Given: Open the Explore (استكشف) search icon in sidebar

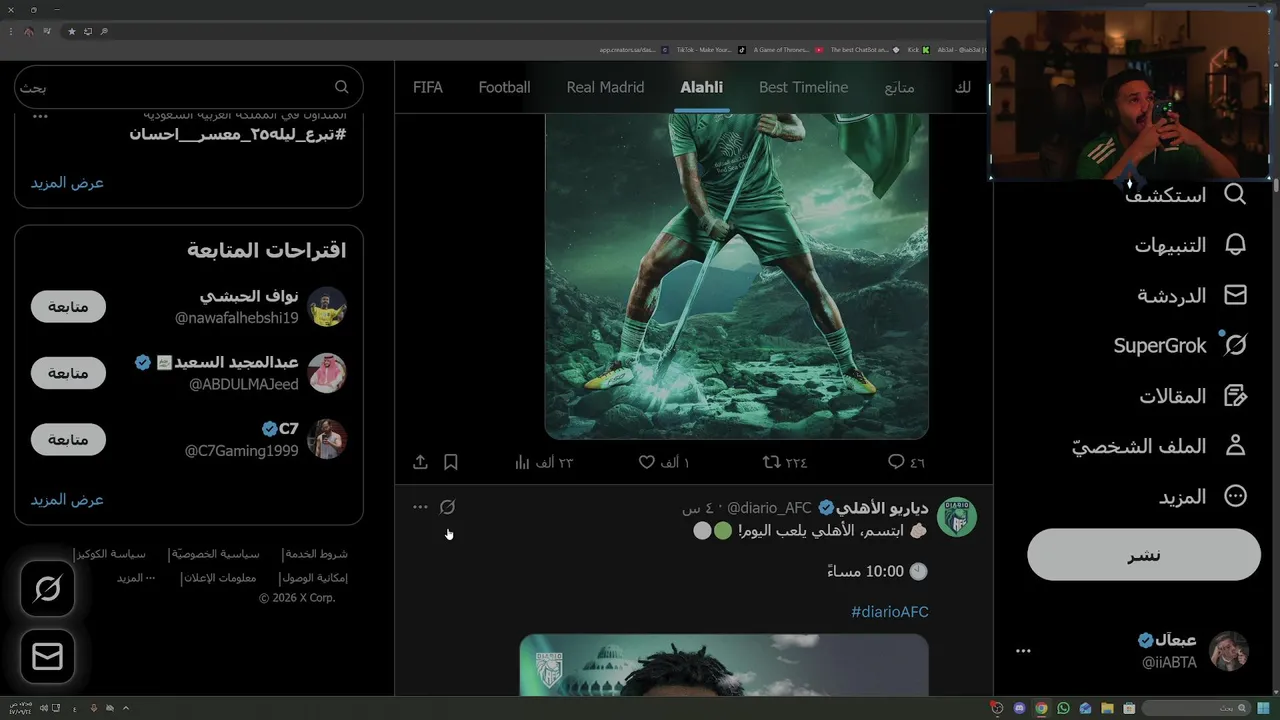Looking at the screenshot, I should point(1235,194).
